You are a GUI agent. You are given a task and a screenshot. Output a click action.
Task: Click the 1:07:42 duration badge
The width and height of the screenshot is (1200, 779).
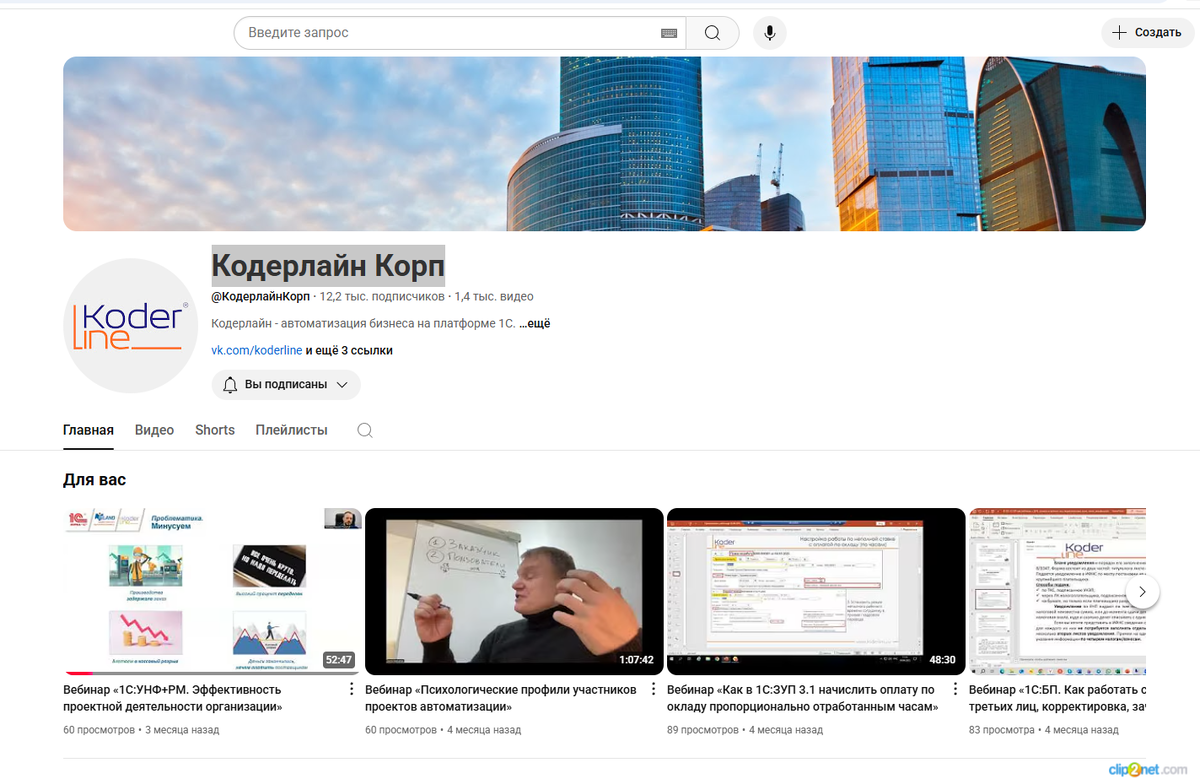tap(637, 660)
